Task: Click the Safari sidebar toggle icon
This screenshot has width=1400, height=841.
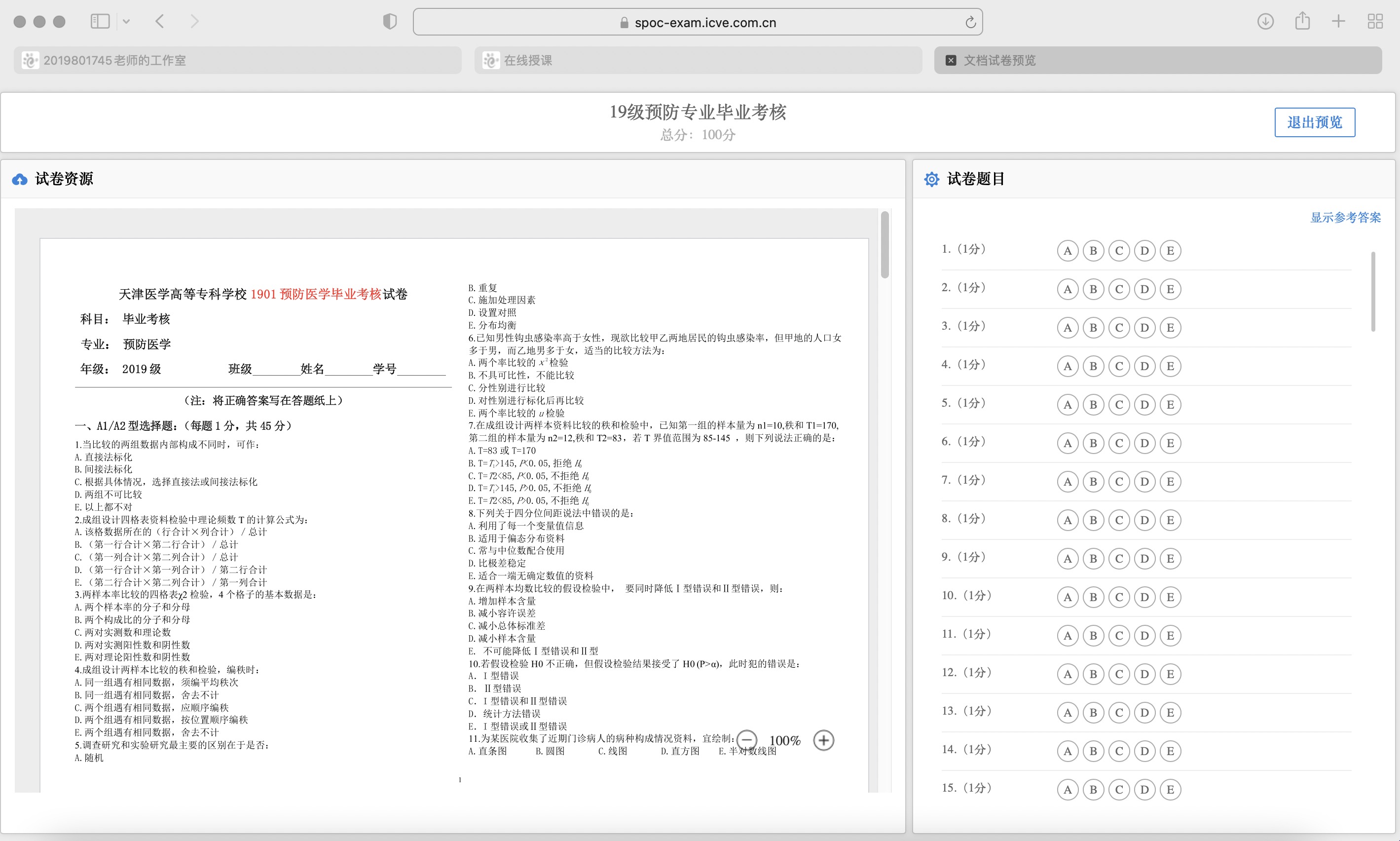Action: (x=100, y=22)
